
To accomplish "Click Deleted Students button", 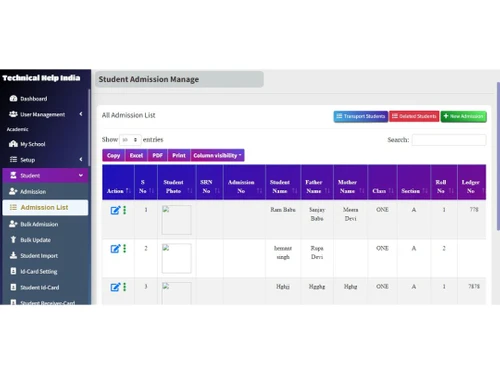I will pyautogui.click(x=414, y=116).
